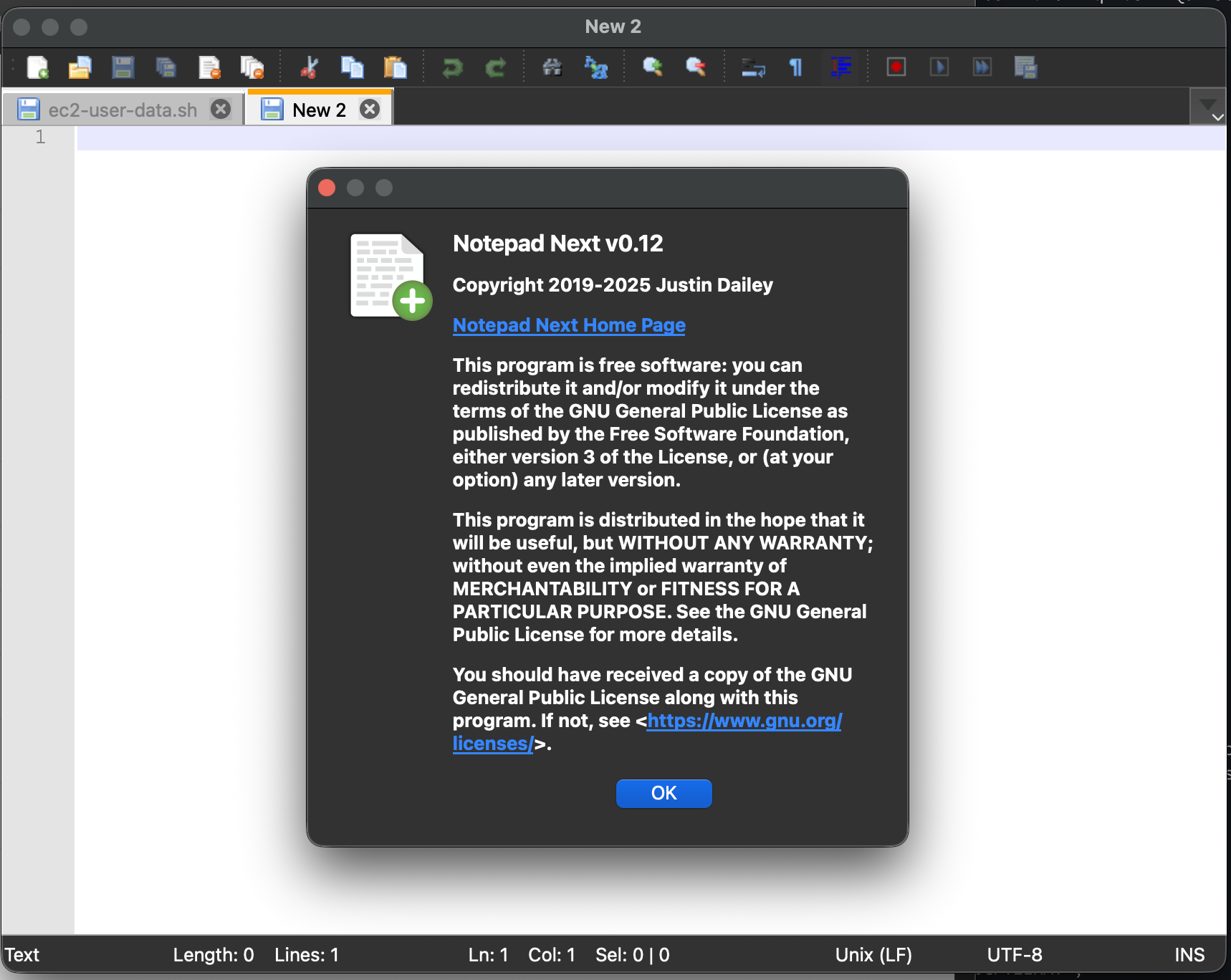Screen dimensions: 1231x980
Task: Click the Paste clipboard icon
Action: [x=395, y=67]
